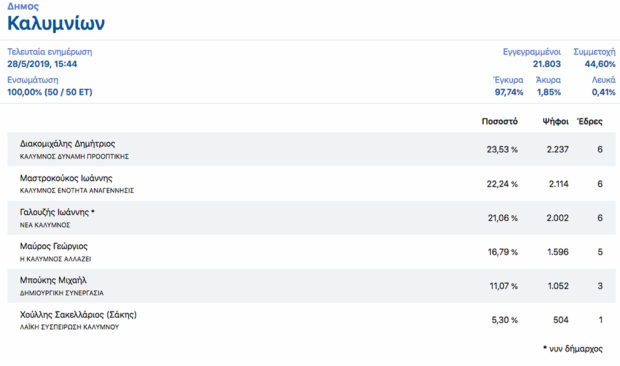Select the Γαλουζής Ιωάννης candidate row
Image resolution: width=620 pixels, height=366 pixels.
pyautogui.click(x=311, y=218)
